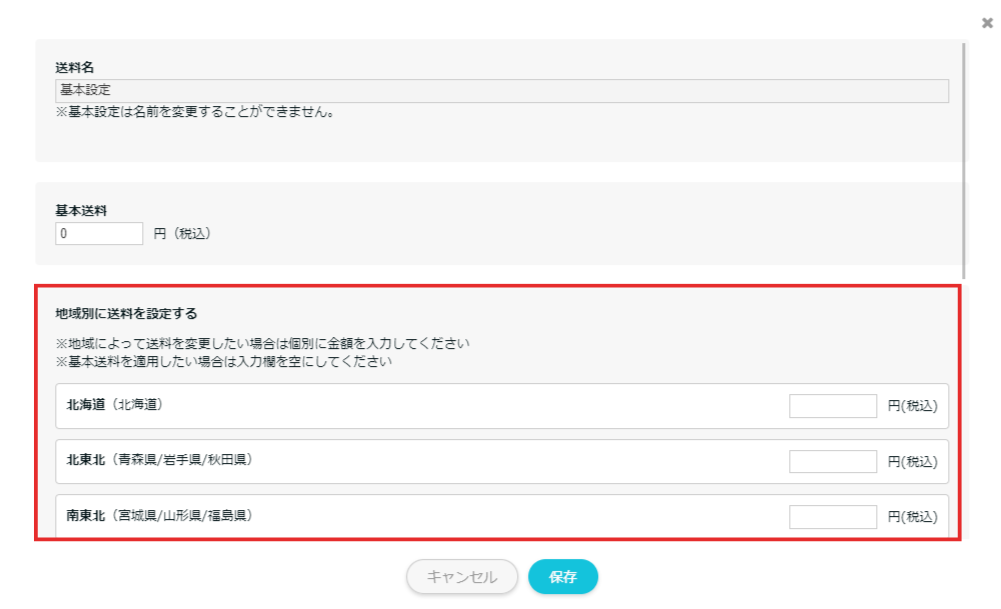1001x609 pixels.
Task: Click the 送料名 label
Action: pos(75,68)
